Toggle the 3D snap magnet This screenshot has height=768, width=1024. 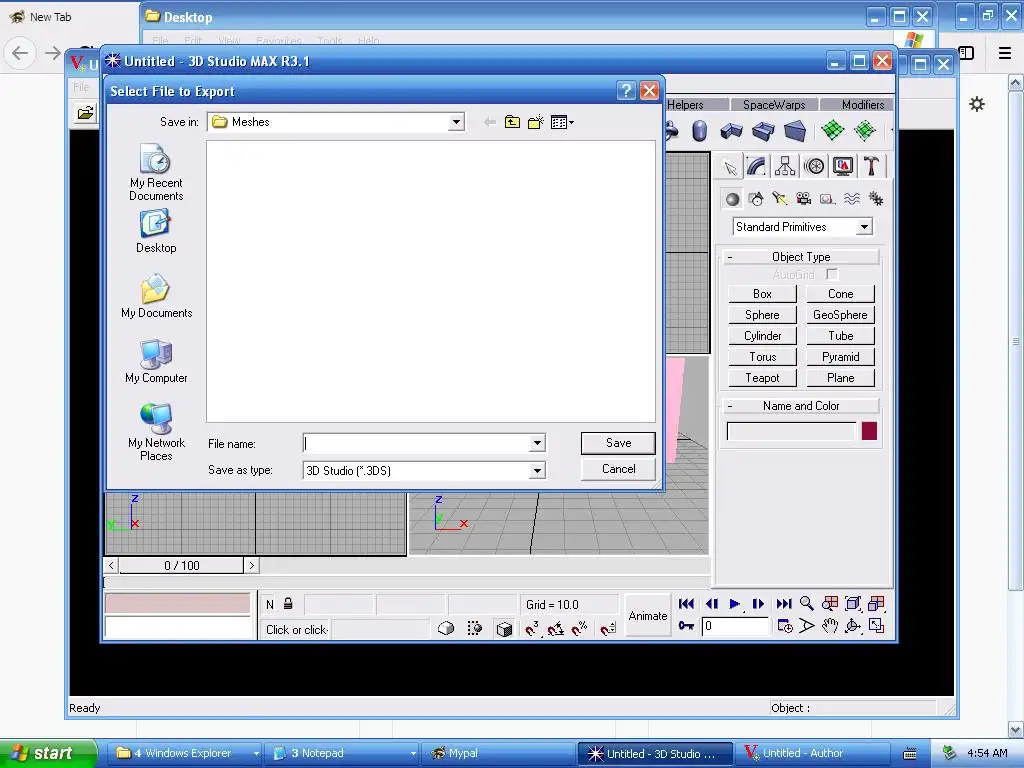pyautogui.click(x=532, y=628)
